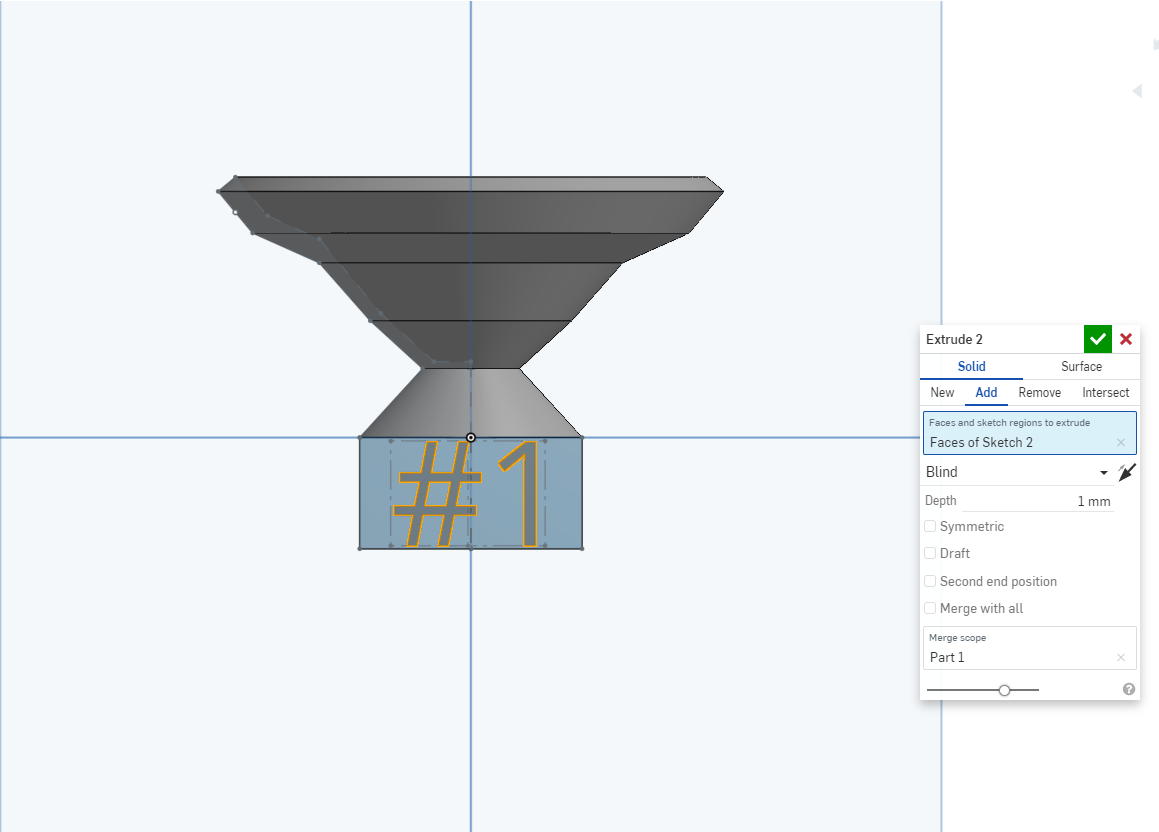Select the origin point on the model
1159x832 pixels.
pos(470,438)
